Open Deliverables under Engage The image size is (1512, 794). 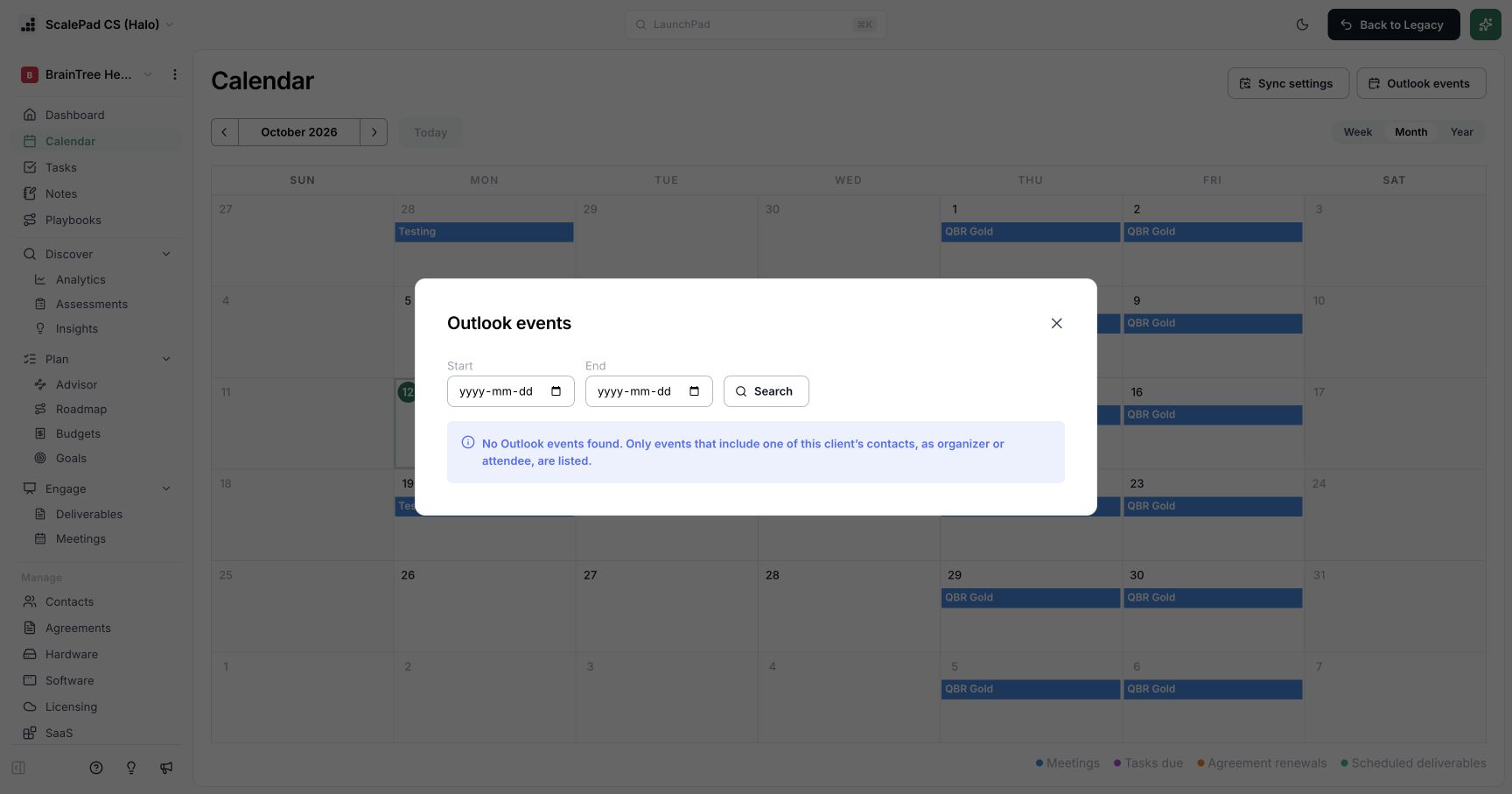[88, 514]
